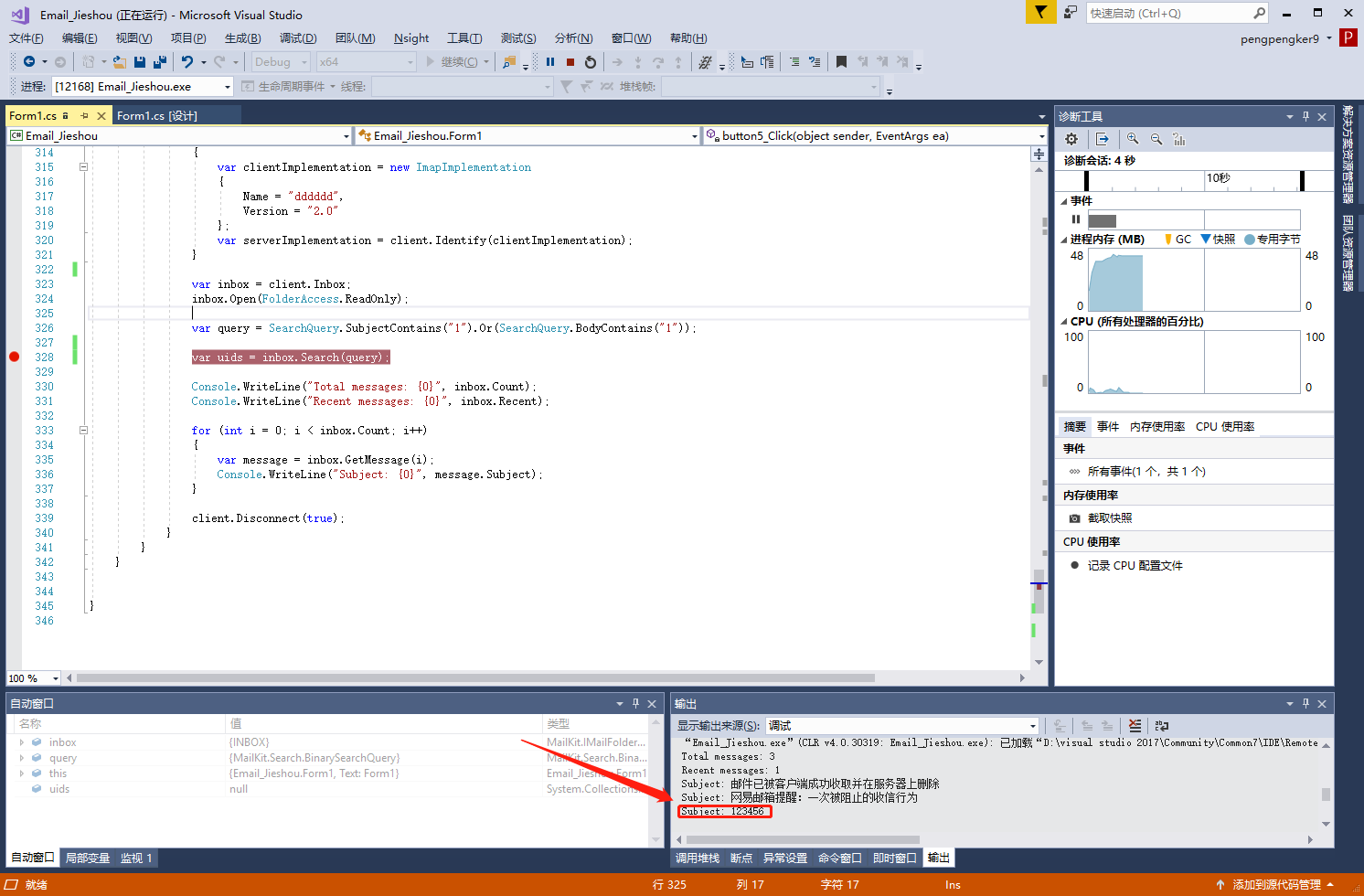
Task: Switch to the 监视 1 tab
Action: (x=136, y=858)
